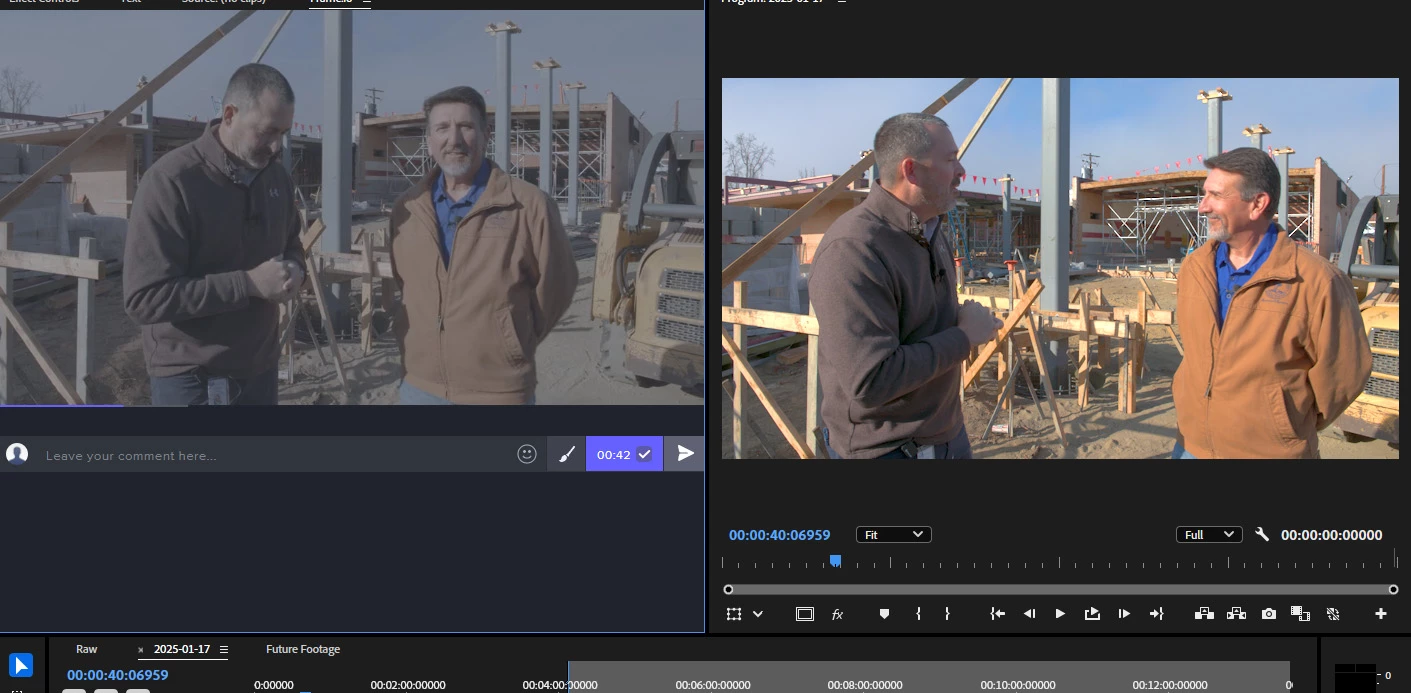
Task: Select the Selection tool arrow
Action: 21,665
